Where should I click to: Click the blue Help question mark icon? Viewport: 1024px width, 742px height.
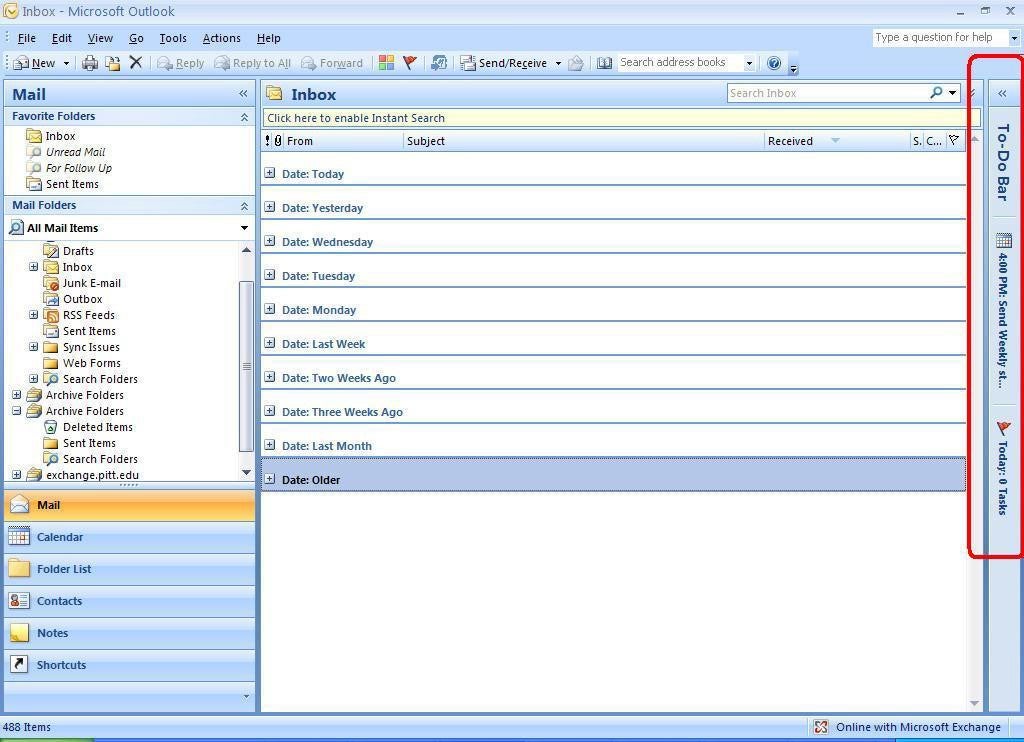[x=774, y=63]
